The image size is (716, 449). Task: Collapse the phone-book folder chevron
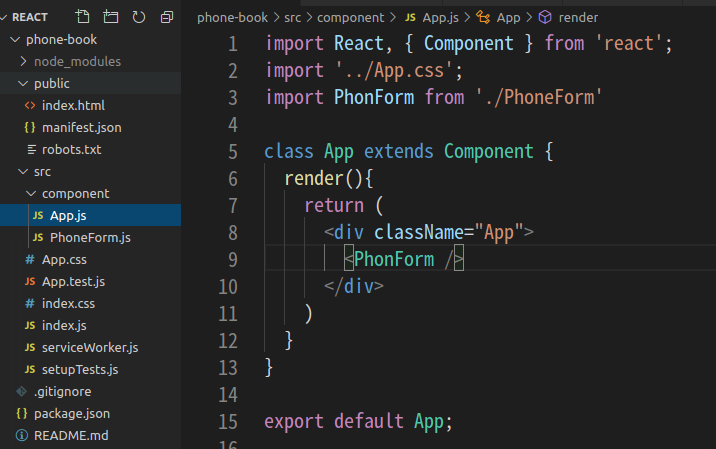[15, 40]
